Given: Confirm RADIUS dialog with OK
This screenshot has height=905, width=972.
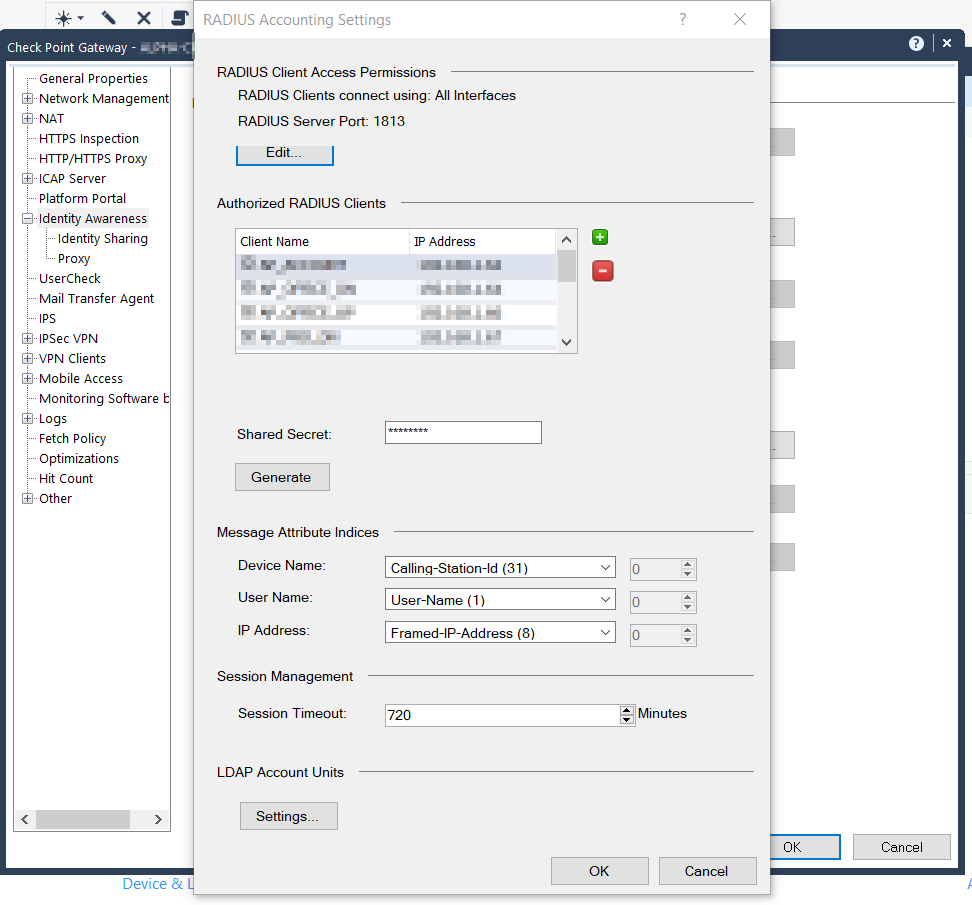Looking at the screenshot, I should point(599,871).
